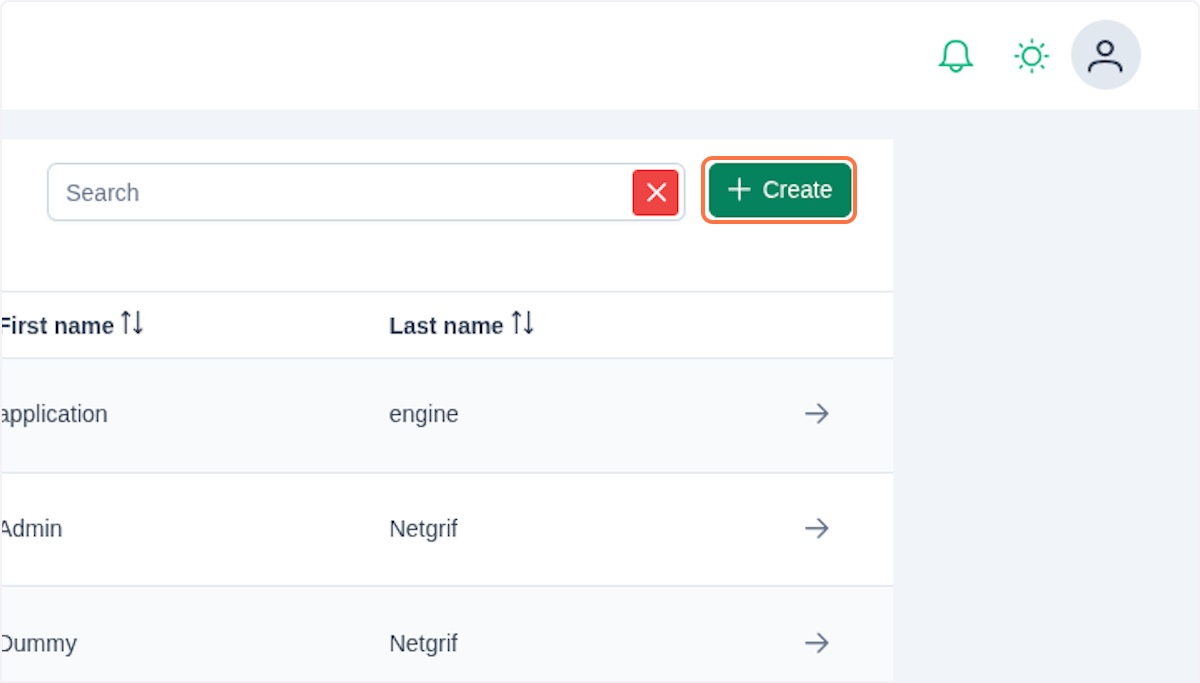Toggle light theme with the sun icon
The width and height of the screenshot is (1200, 683).
1030,56
